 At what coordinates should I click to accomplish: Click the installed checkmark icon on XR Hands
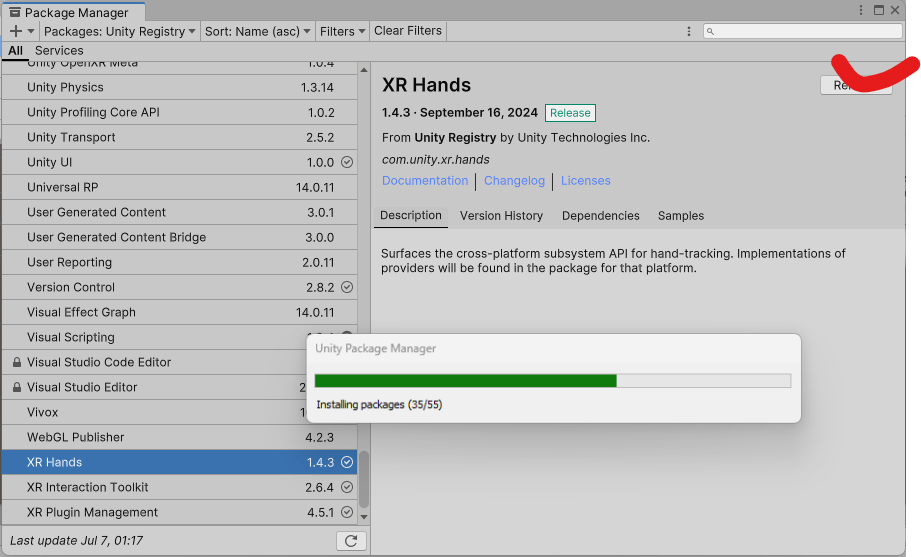coord(347,462)
